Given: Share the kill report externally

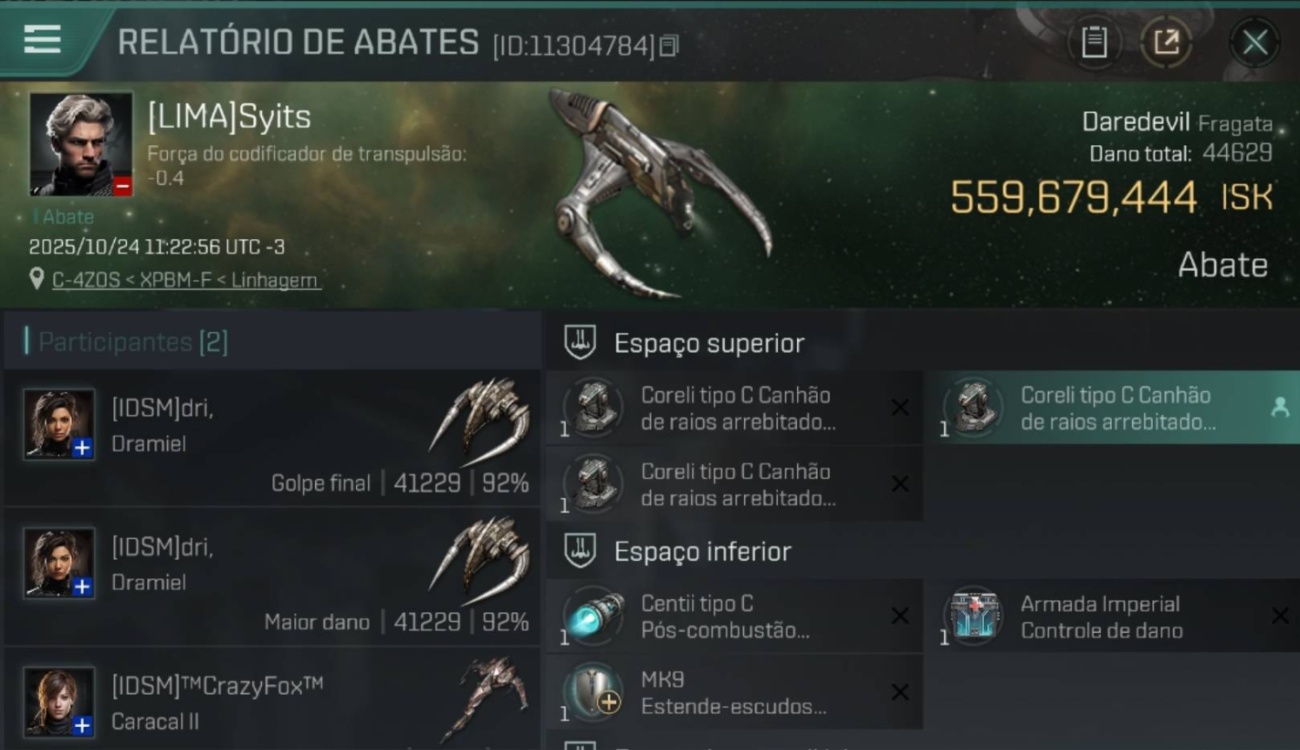Looking at the screenshot, I should (1166, 43).
